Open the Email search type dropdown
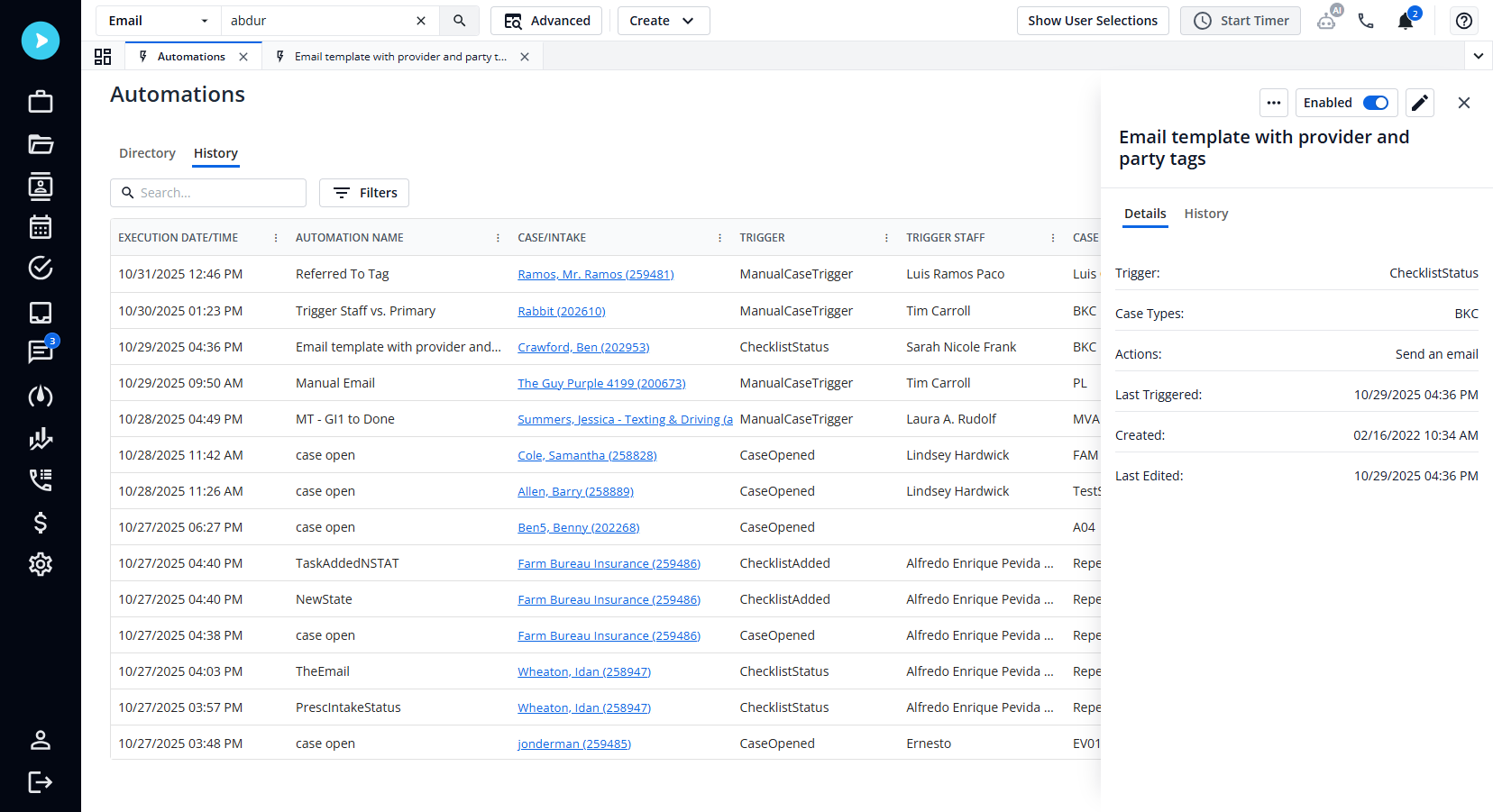Screen dimensions: 1493x812 pos(158,20)
